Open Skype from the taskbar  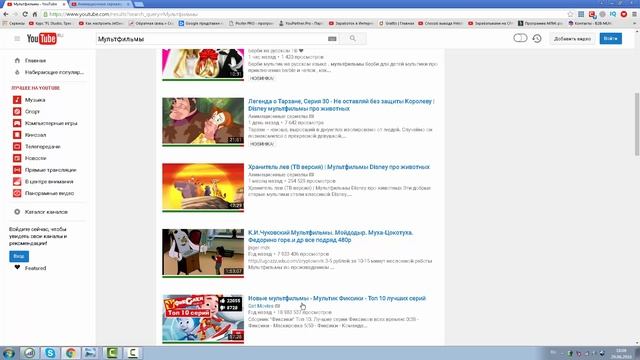pos(50,353)
